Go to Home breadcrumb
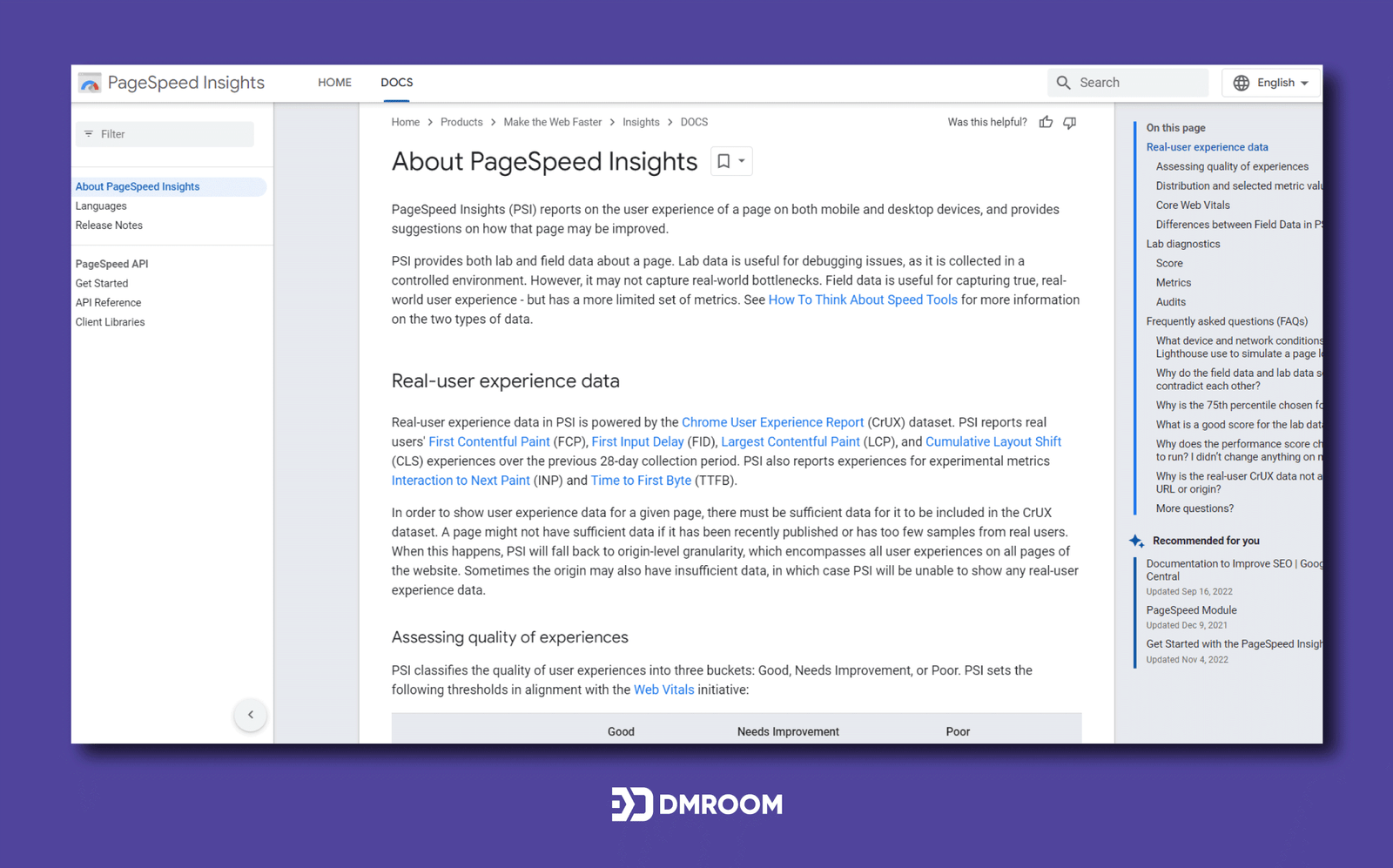The image size is (1393, 868). coord(406,122)
